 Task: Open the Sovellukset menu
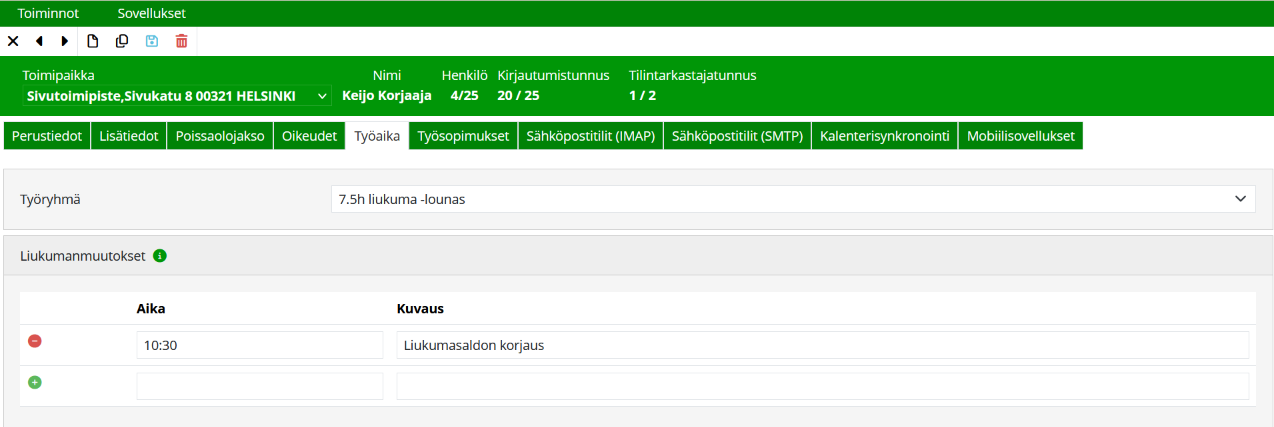(x=151, y=13)
